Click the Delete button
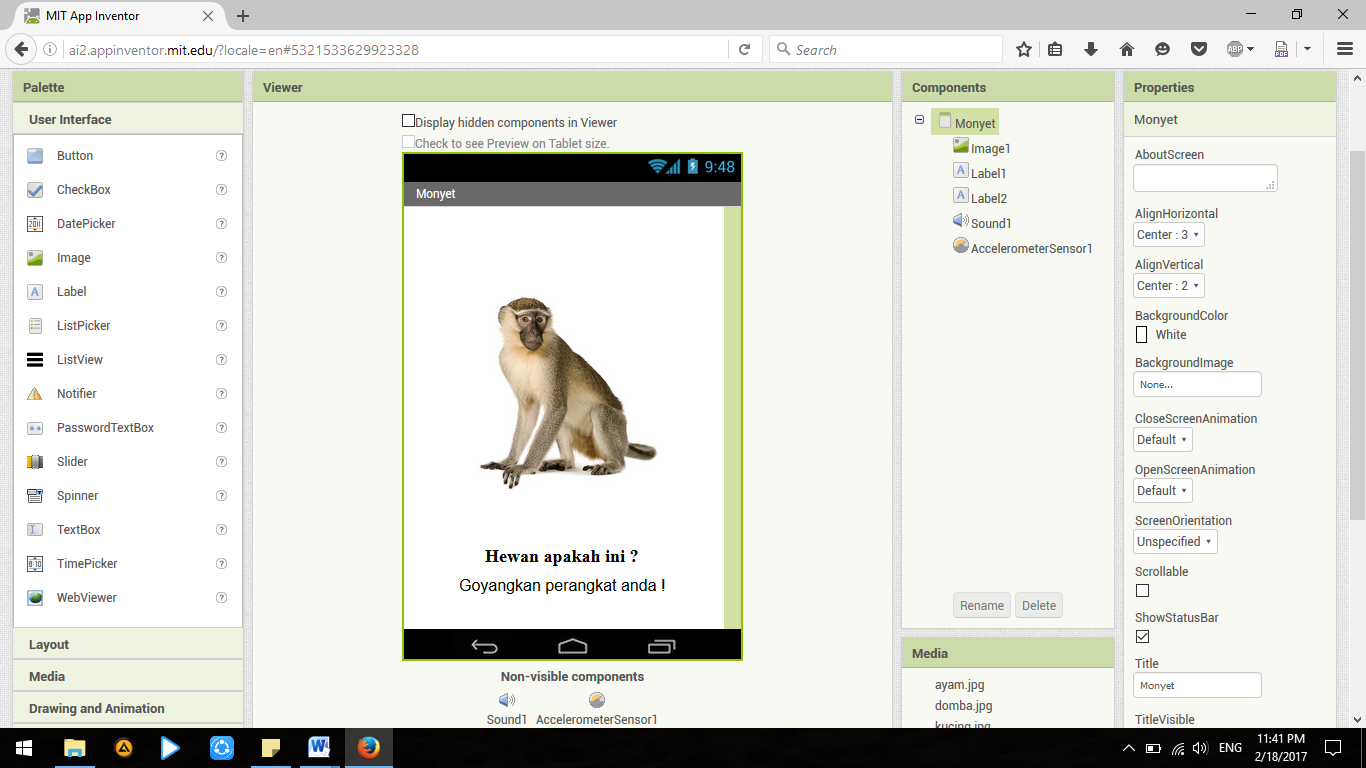 (x=1039, y=605)
